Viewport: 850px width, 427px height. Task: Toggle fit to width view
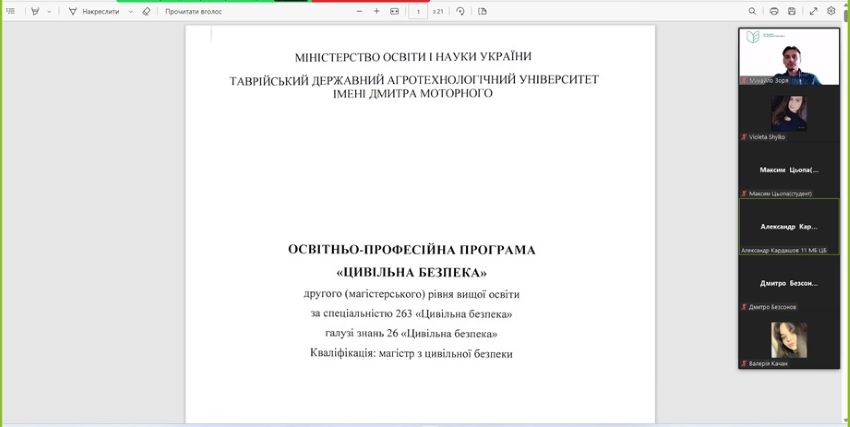click(x=394, y=11)
